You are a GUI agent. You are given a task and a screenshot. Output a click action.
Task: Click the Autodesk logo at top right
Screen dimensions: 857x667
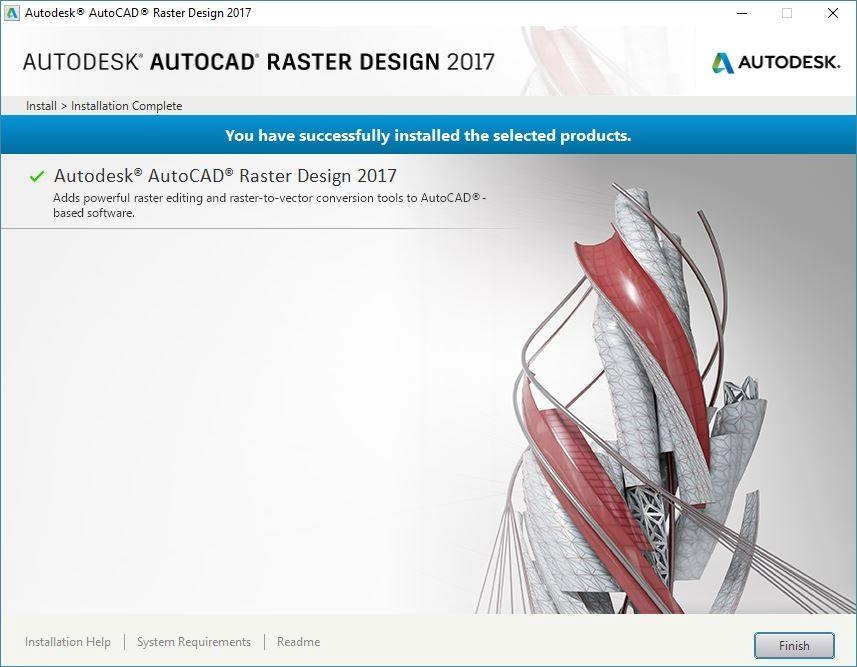[775, 62]
